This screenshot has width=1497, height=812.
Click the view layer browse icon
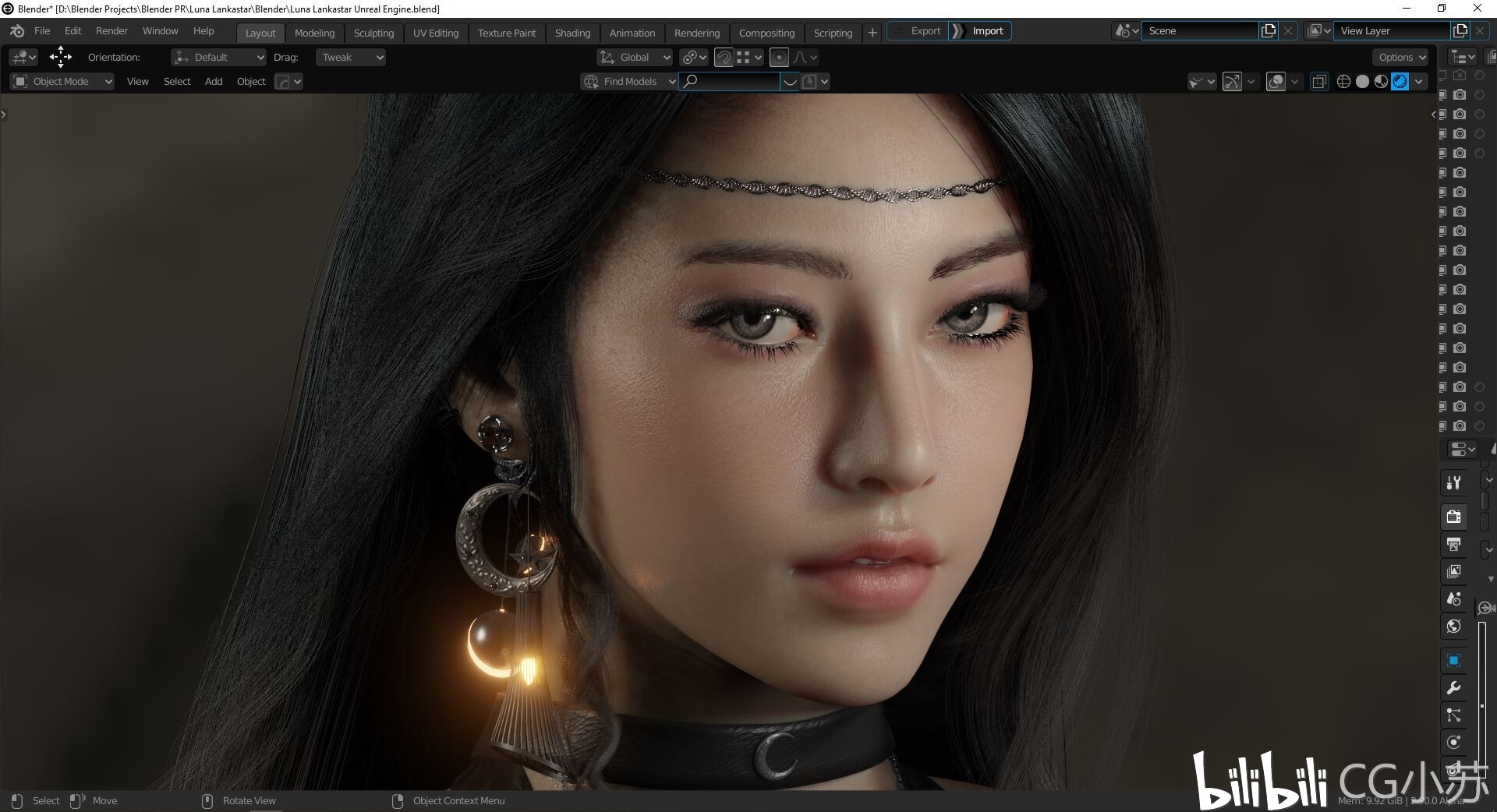[x=1318, y=31]
